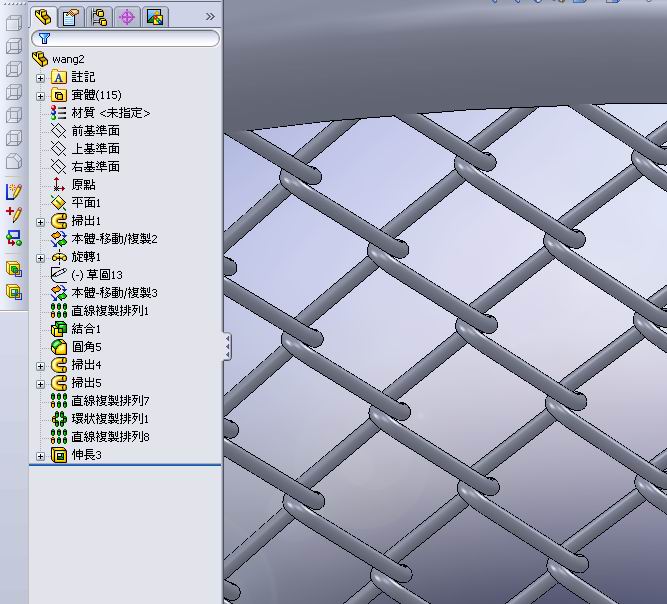The width and height of the screenshot is (667, 604).
Task: Select the 掃出5 sweep icon
Action: 59,383
